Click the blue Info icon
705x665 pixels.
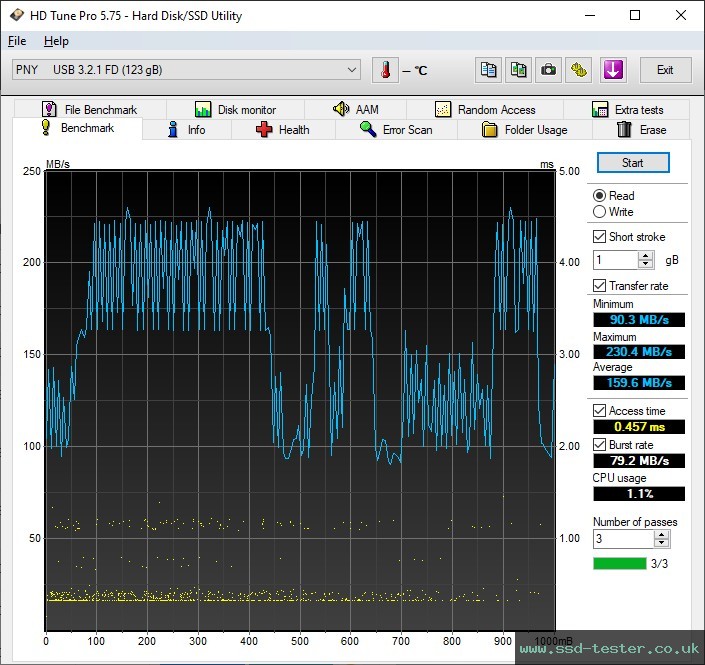coord(173,129)
